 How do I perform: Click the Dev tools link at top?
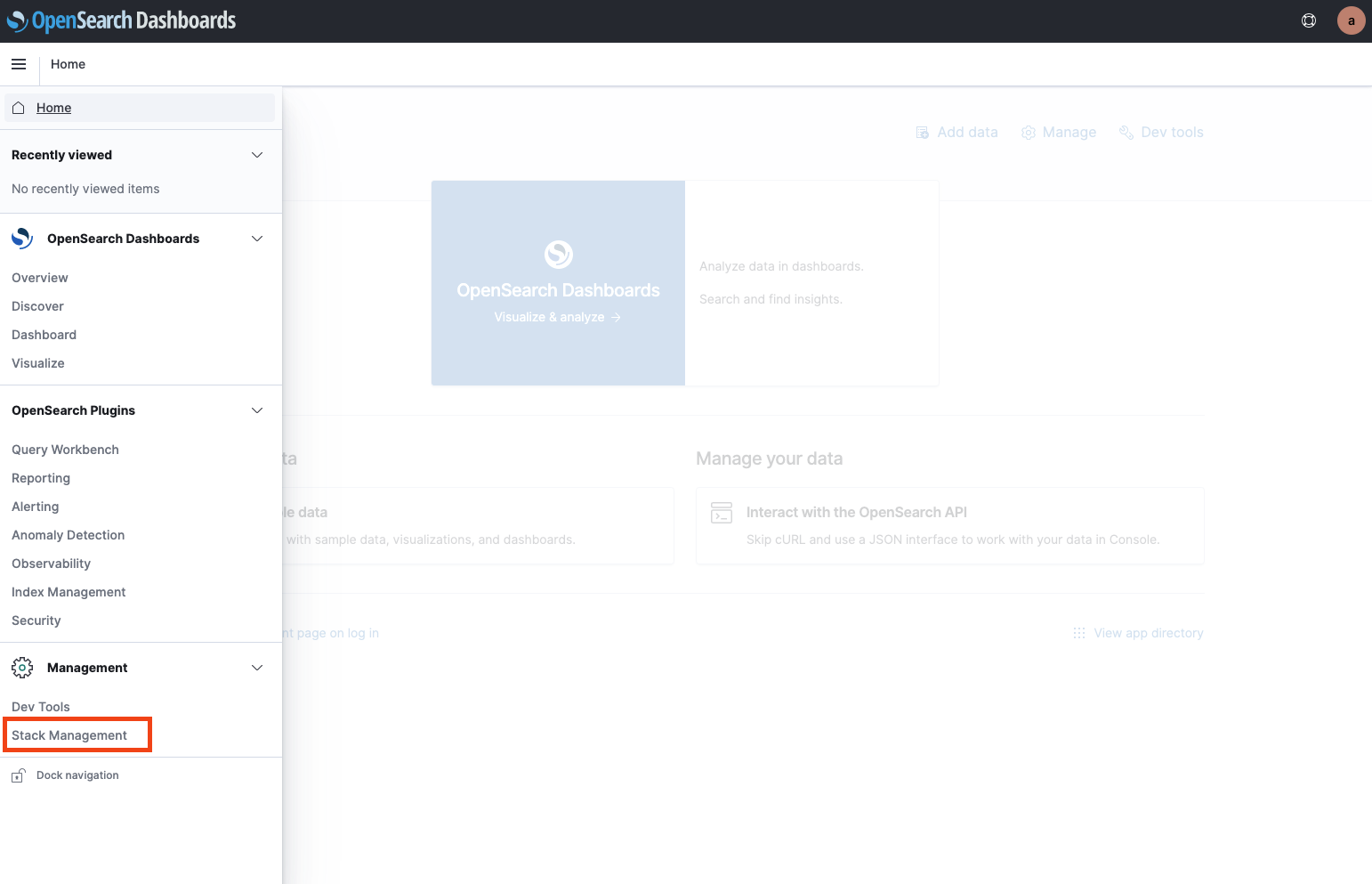tap(1172, 133)
